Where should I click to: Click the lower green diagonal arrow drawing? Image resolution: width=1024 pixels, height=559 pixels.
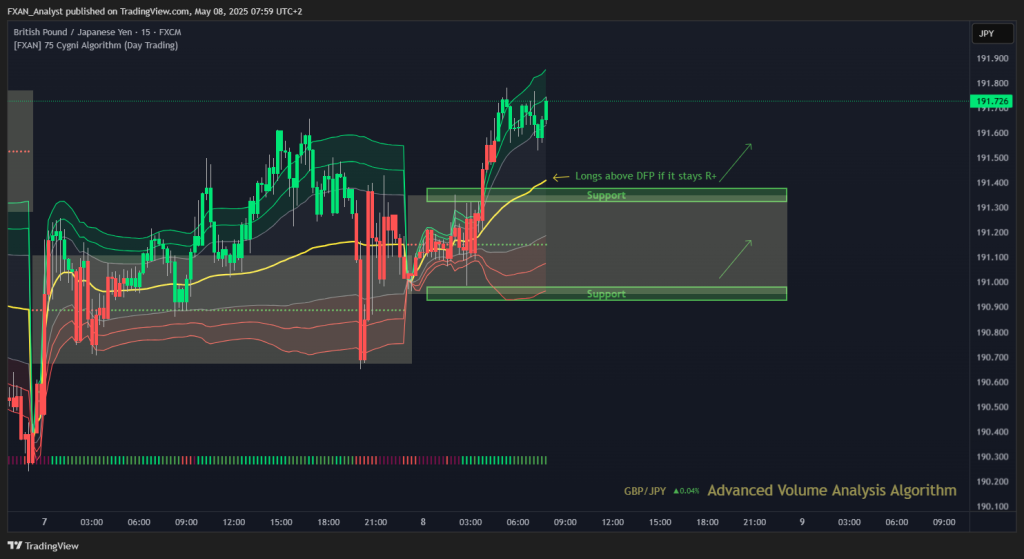pos(735,259)
